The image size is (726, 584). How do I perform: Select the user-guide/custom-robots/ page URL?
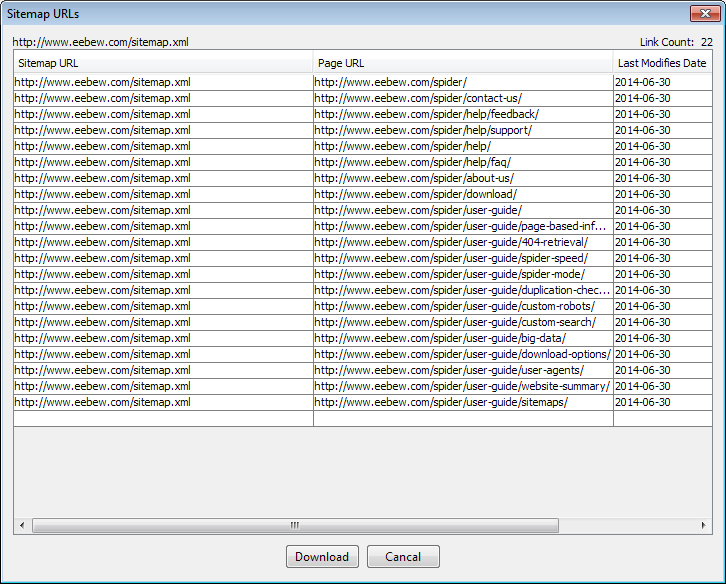(x=463, y=306)
